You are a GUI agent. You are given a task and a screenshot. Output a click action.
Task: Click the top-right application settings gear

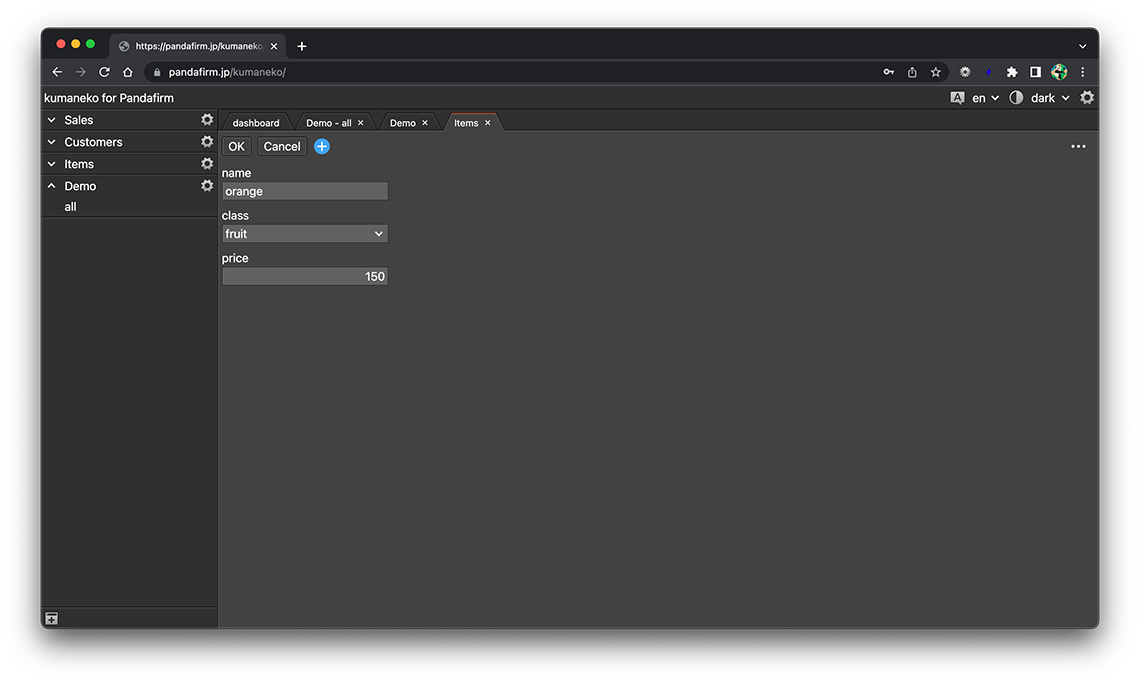[1087, 98]
